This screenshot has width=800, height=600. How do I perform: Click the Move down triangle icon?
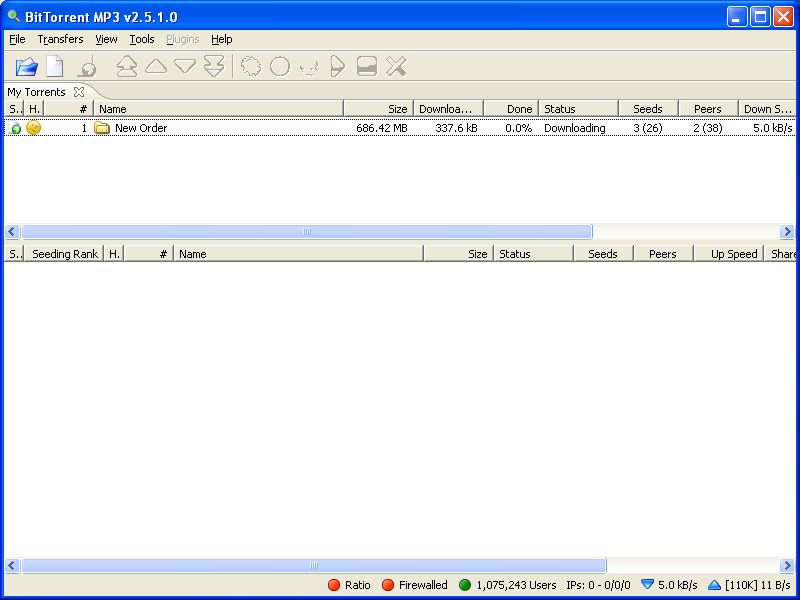(x=185, y=66)
